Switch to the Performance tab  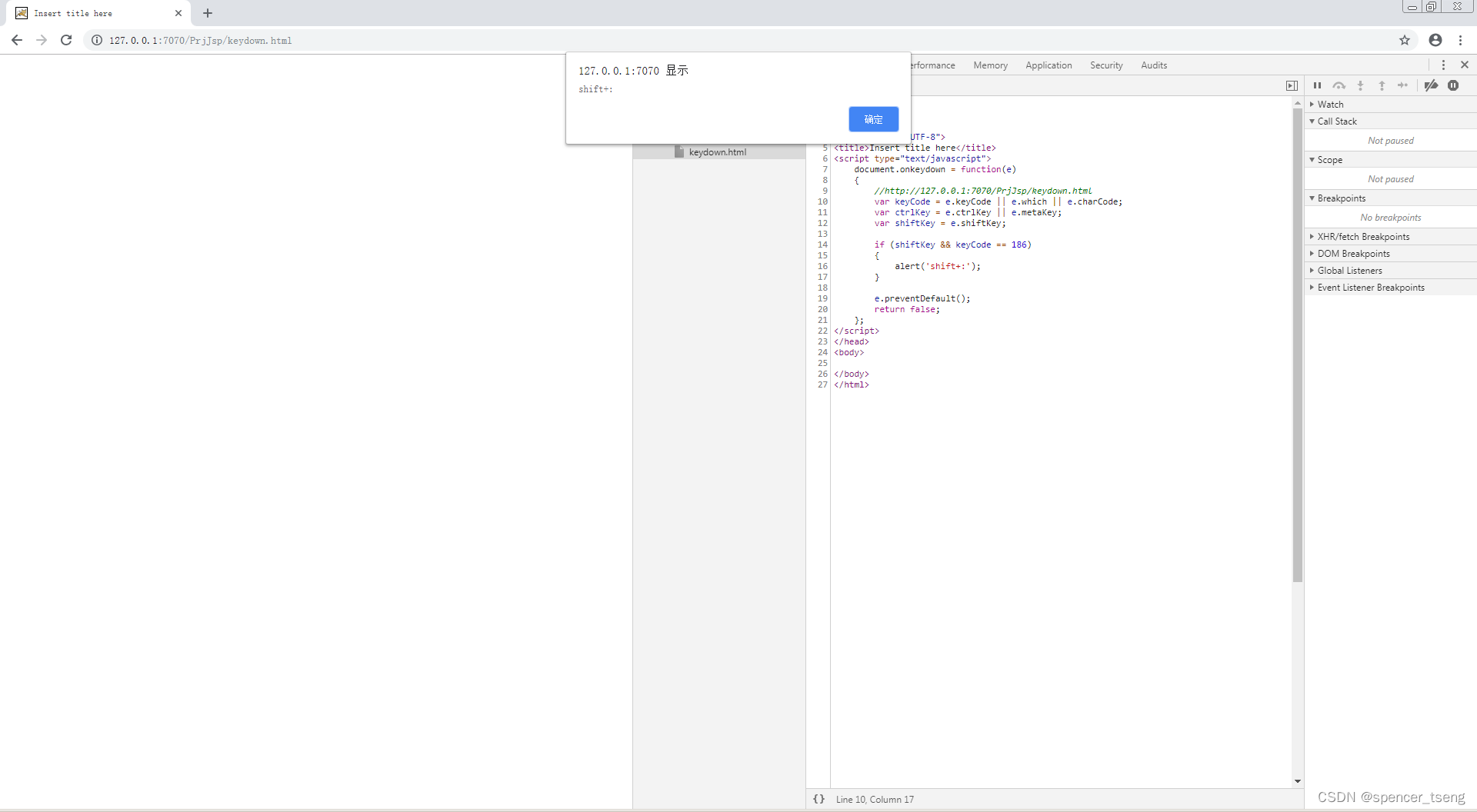click(934, 65)
